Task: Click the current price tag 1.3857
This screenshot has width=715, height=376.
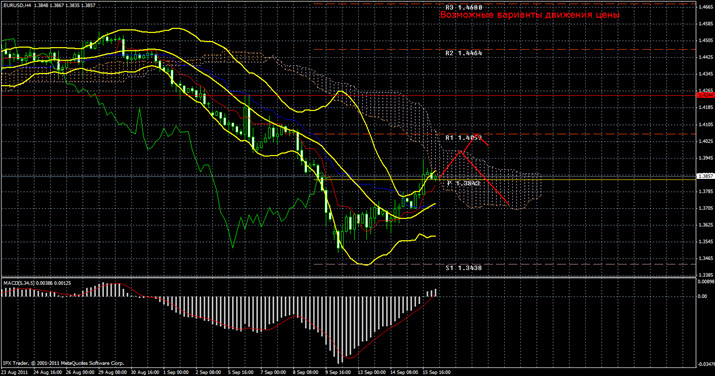Action: tap(705, 176)
